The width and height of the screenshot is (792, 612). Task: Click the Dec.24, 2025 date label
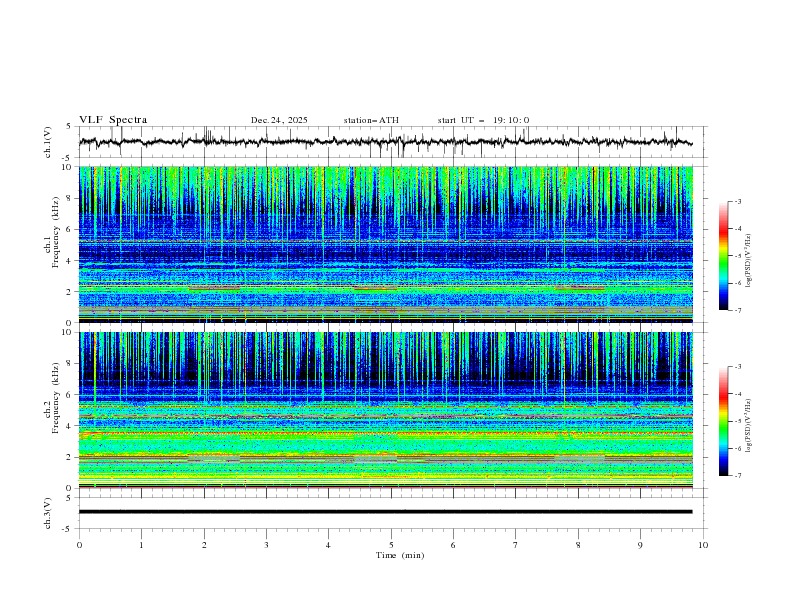279,120
